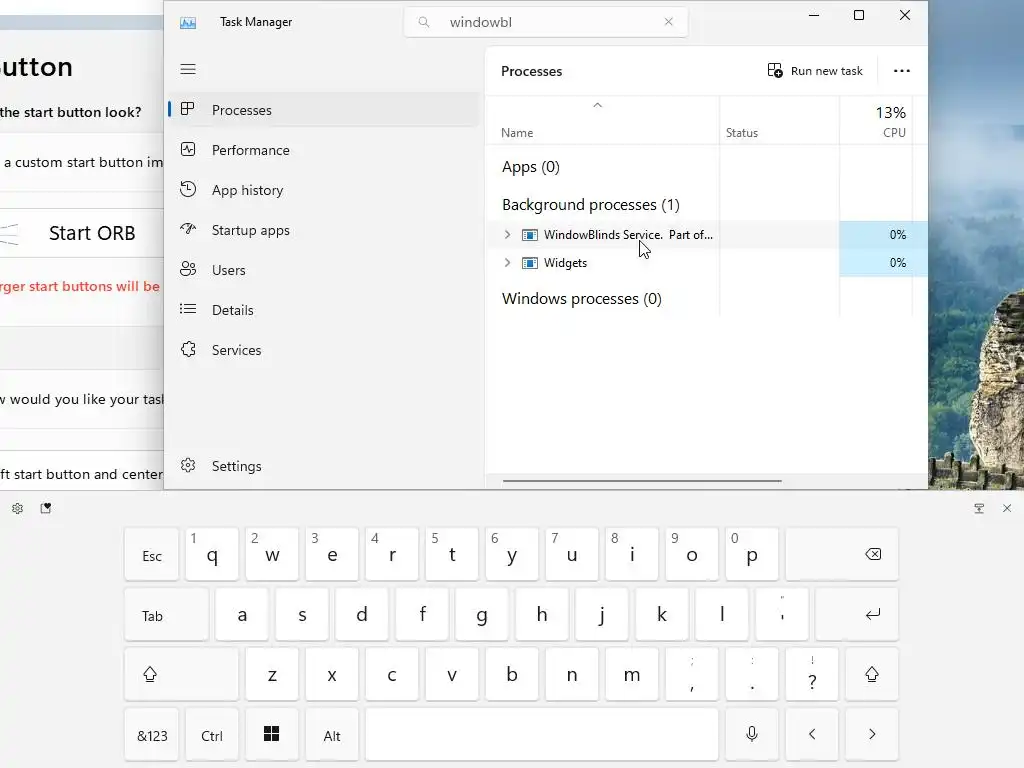
Task: Tap the Enter key on the keyboard
Action: 857,615
